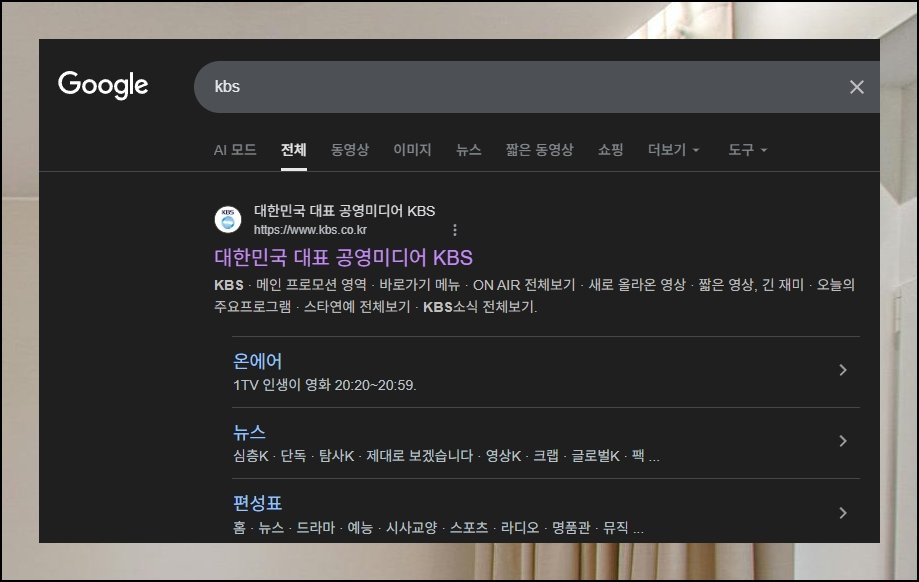Image resolution: width=919 pixels, height=582 pixels.
Task: Open the 대한민국 대표 공영미디어 KBS result title
Action: pos(343,258)
